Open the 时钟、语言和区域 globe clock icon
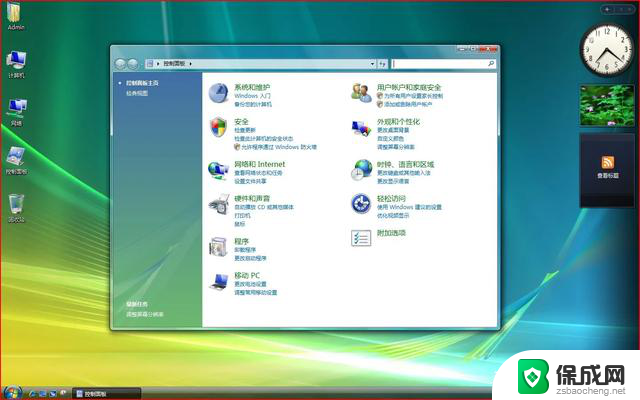640x400 pixels. point(361,170)
